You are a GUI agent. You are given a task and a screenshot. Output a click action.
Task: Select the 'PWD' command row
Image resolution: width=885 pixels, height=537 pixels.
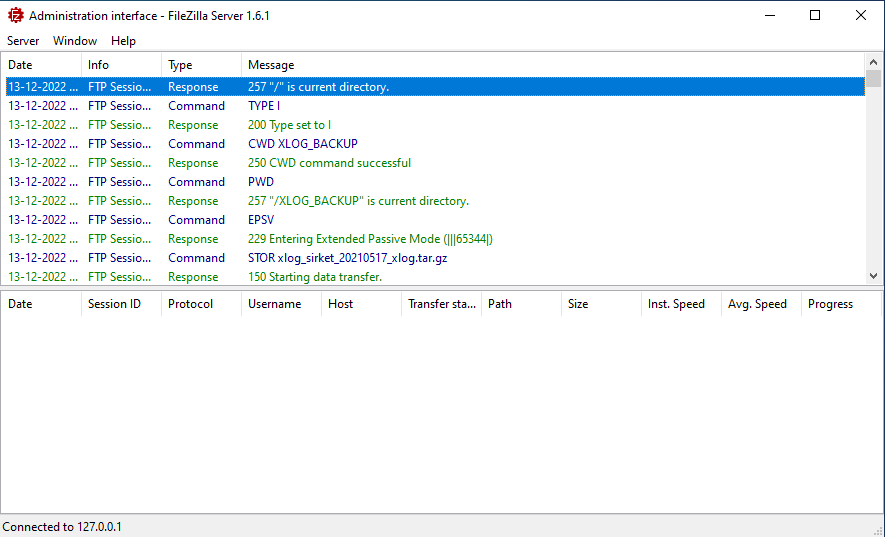click(435, 182)
